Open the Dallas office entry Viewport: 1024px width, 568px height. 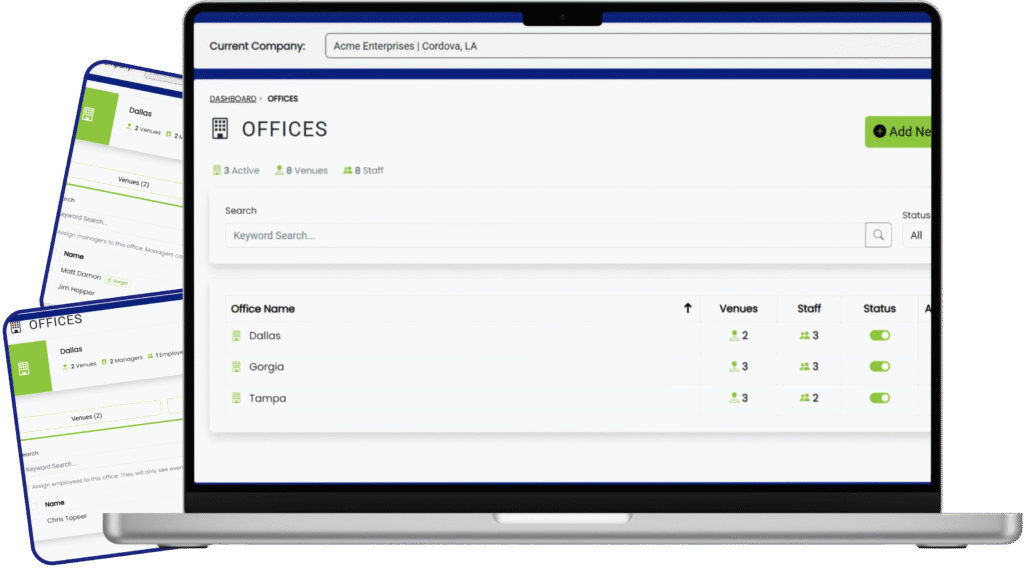click(x=264, y=336)
